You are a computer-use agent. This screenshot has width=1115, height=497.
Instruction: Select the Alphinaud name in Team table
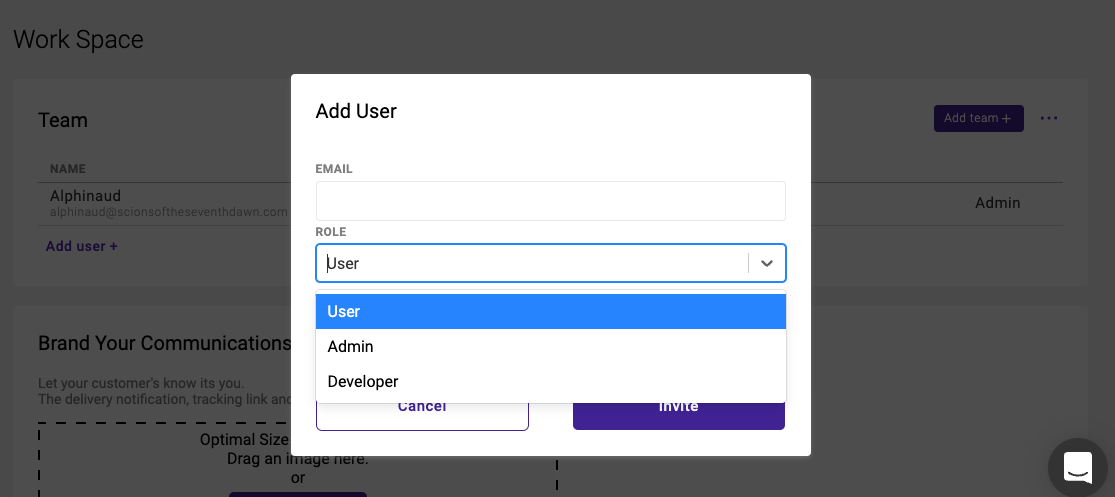pyautogui.click(x=85, y=196)
